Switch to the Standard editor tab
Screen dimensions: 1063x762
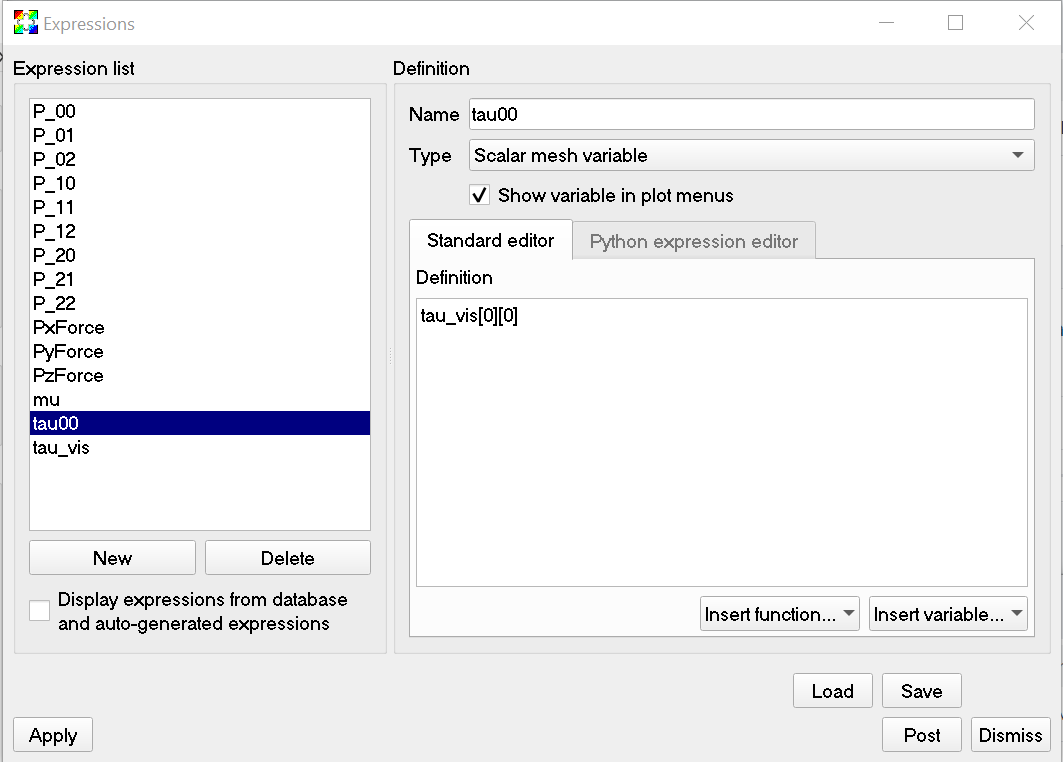tap(491, 240)
